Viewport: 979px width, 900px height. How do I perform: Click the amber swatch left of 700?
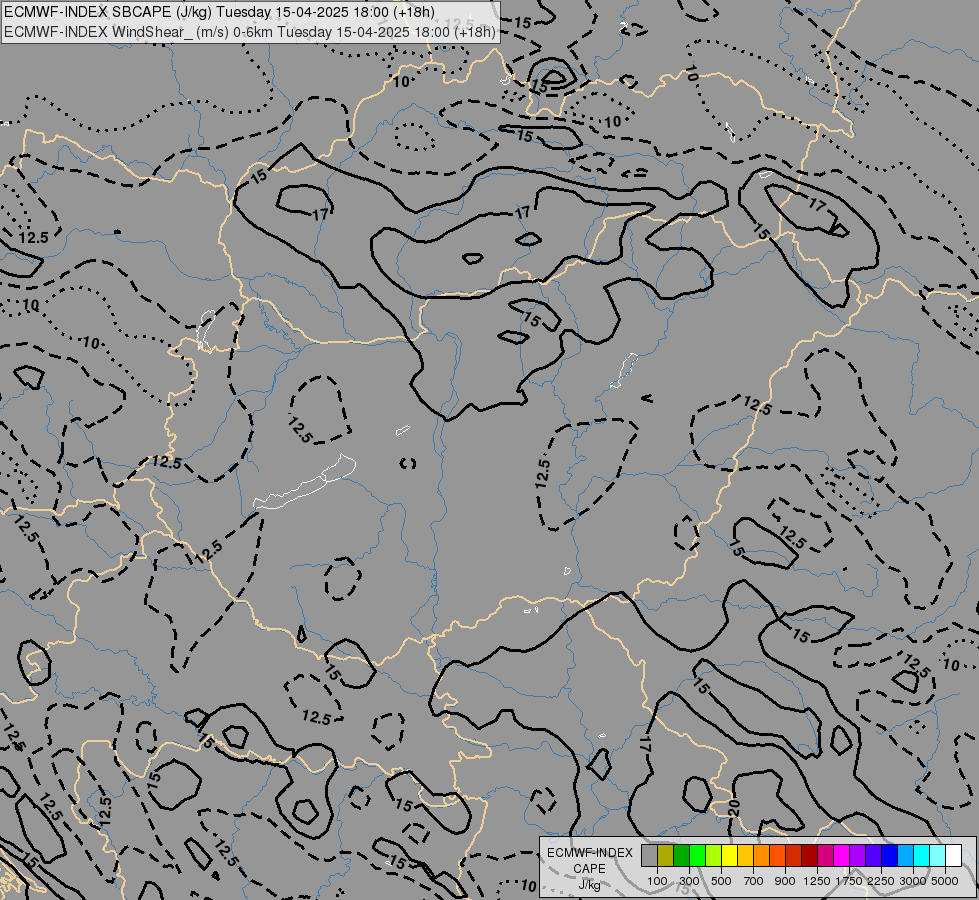[x=745, y=856]
